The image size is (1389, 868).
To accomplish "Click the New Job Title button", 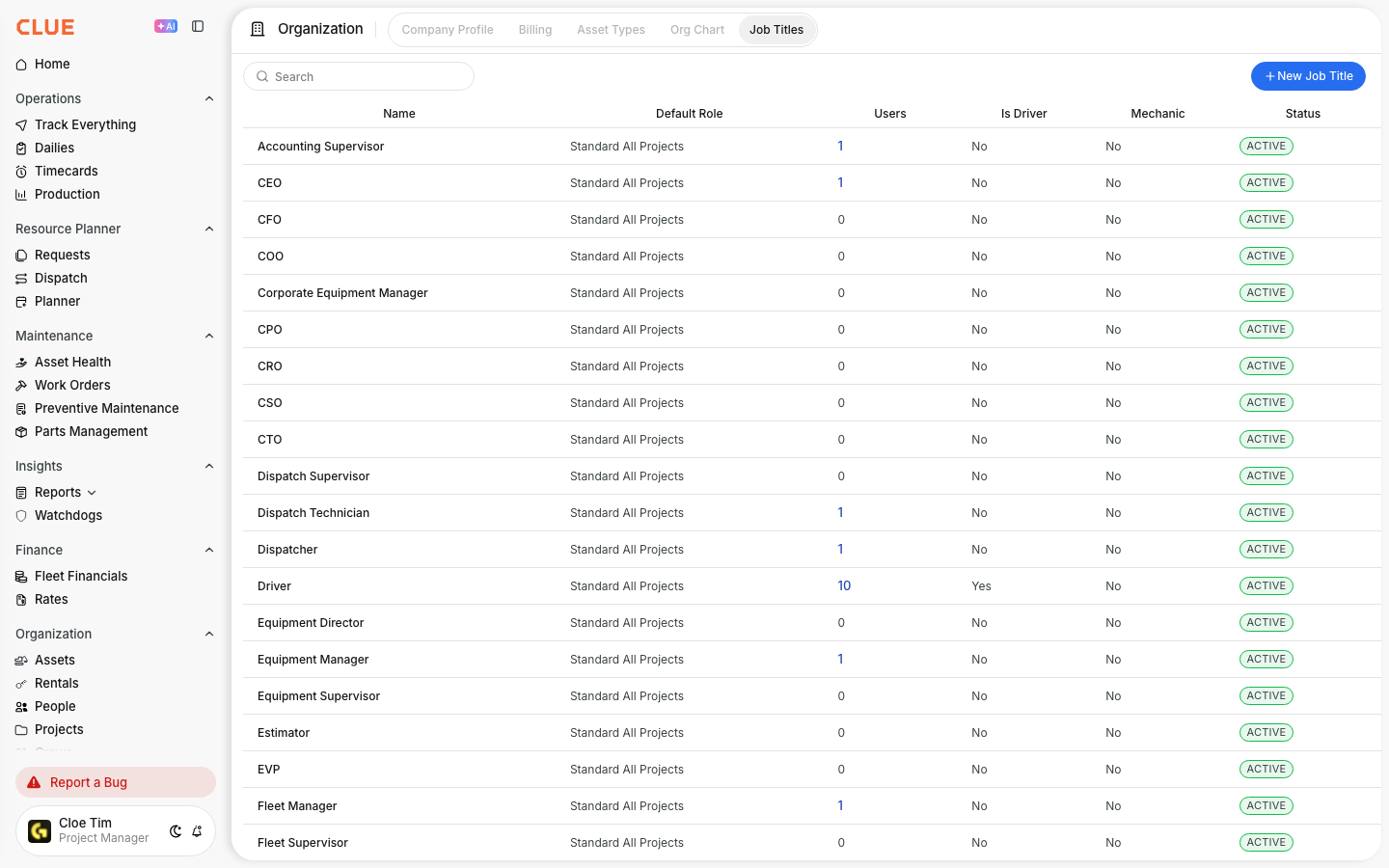I will click(1308, 76).
